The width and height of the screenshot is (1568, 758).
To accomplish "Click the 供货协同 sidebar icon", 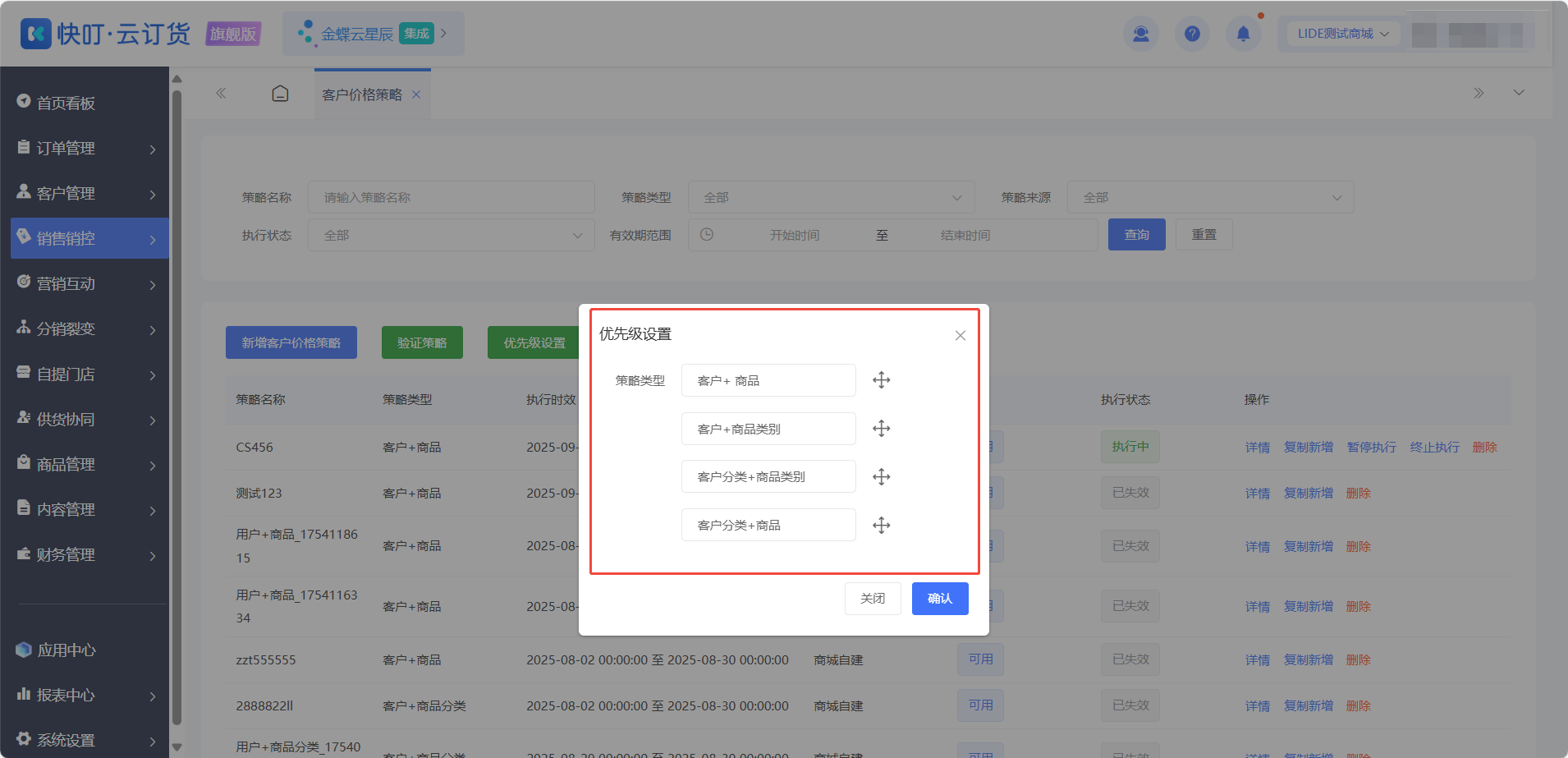I will click(x=24, y=418).
